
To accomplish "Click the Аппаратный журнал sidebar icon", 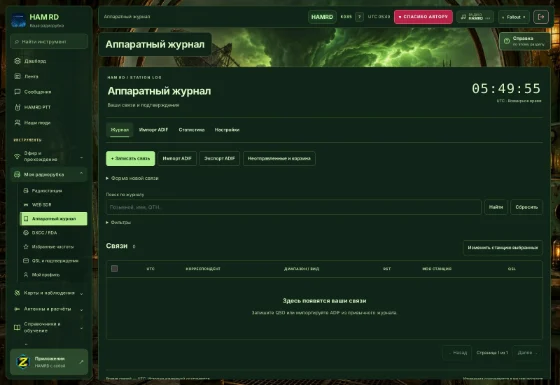I will coord(26,219).
